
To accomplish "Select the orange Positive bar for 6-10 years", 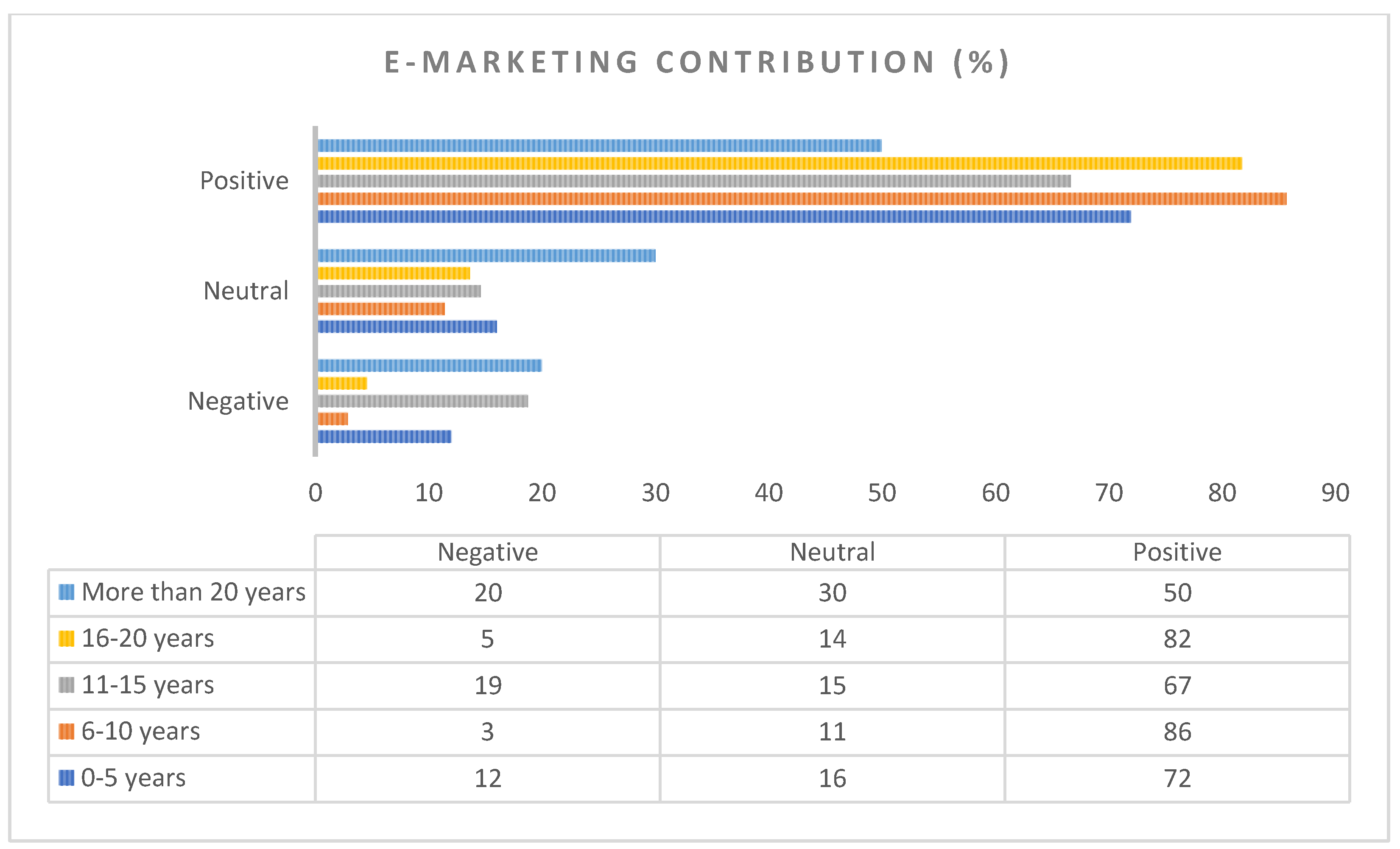I will point(801,199).
